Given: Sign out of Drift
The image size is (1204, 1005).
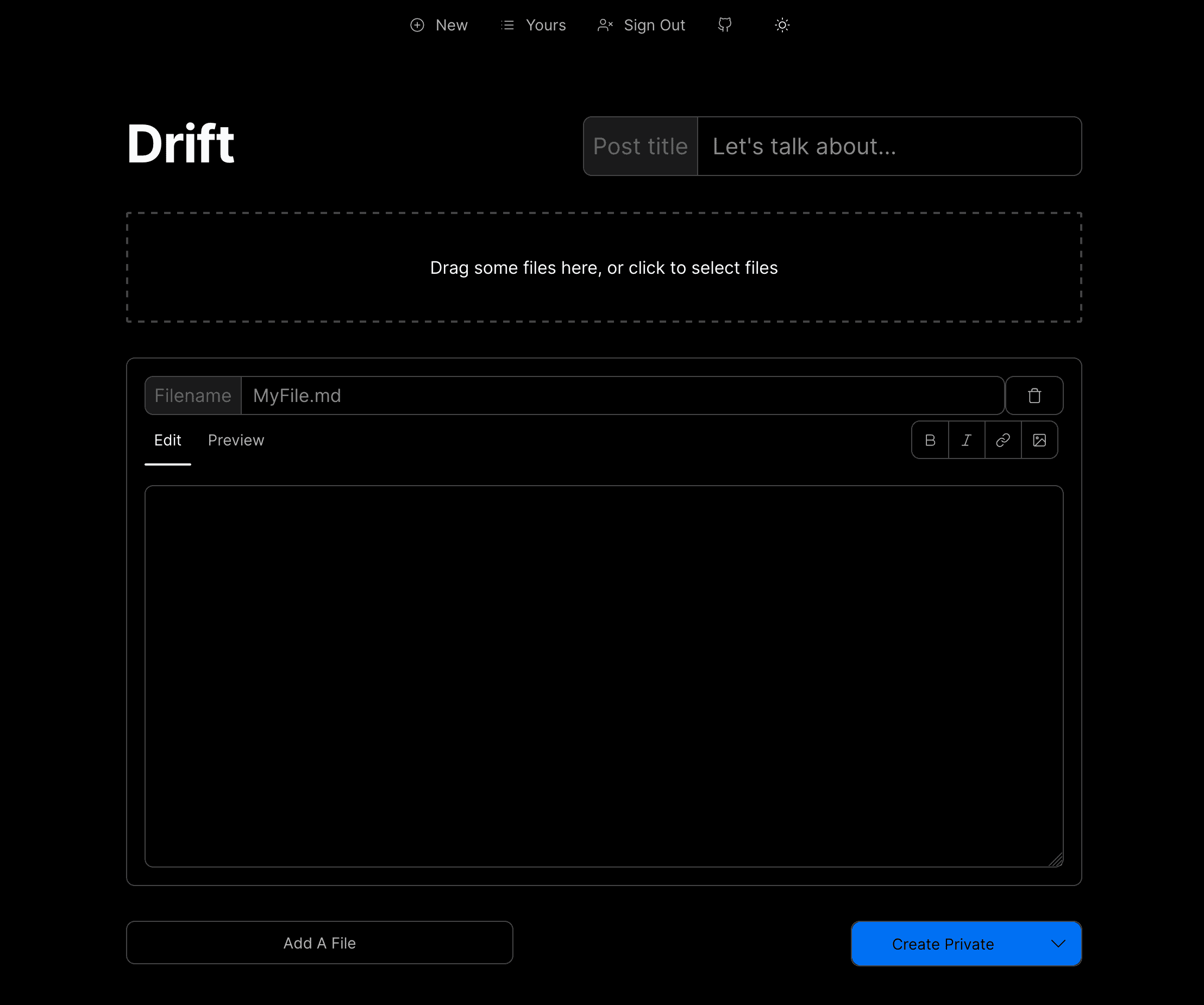Looking at the screenshot, I should 641,24.
